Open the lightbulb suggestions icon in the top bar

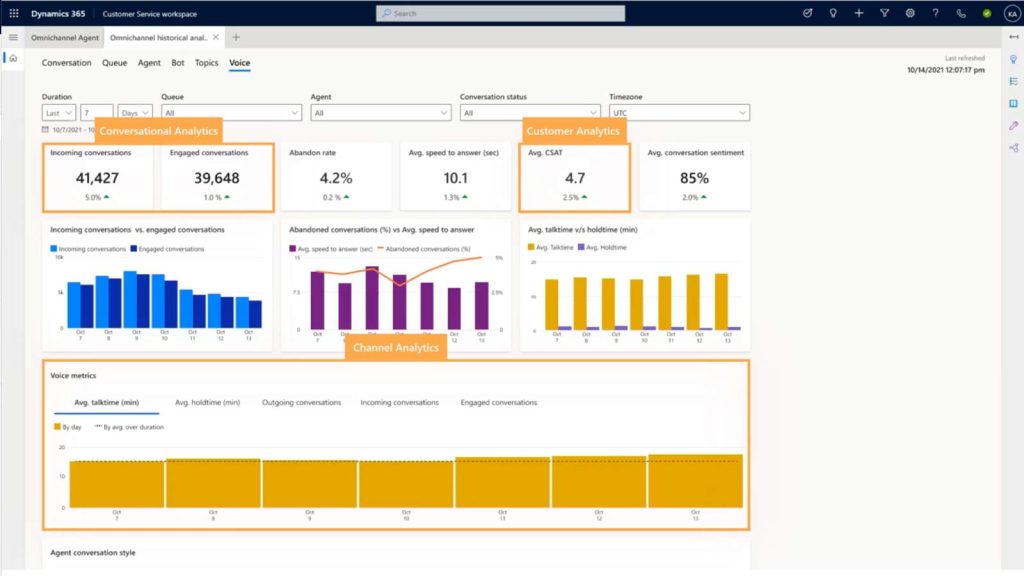click(832, 13)
